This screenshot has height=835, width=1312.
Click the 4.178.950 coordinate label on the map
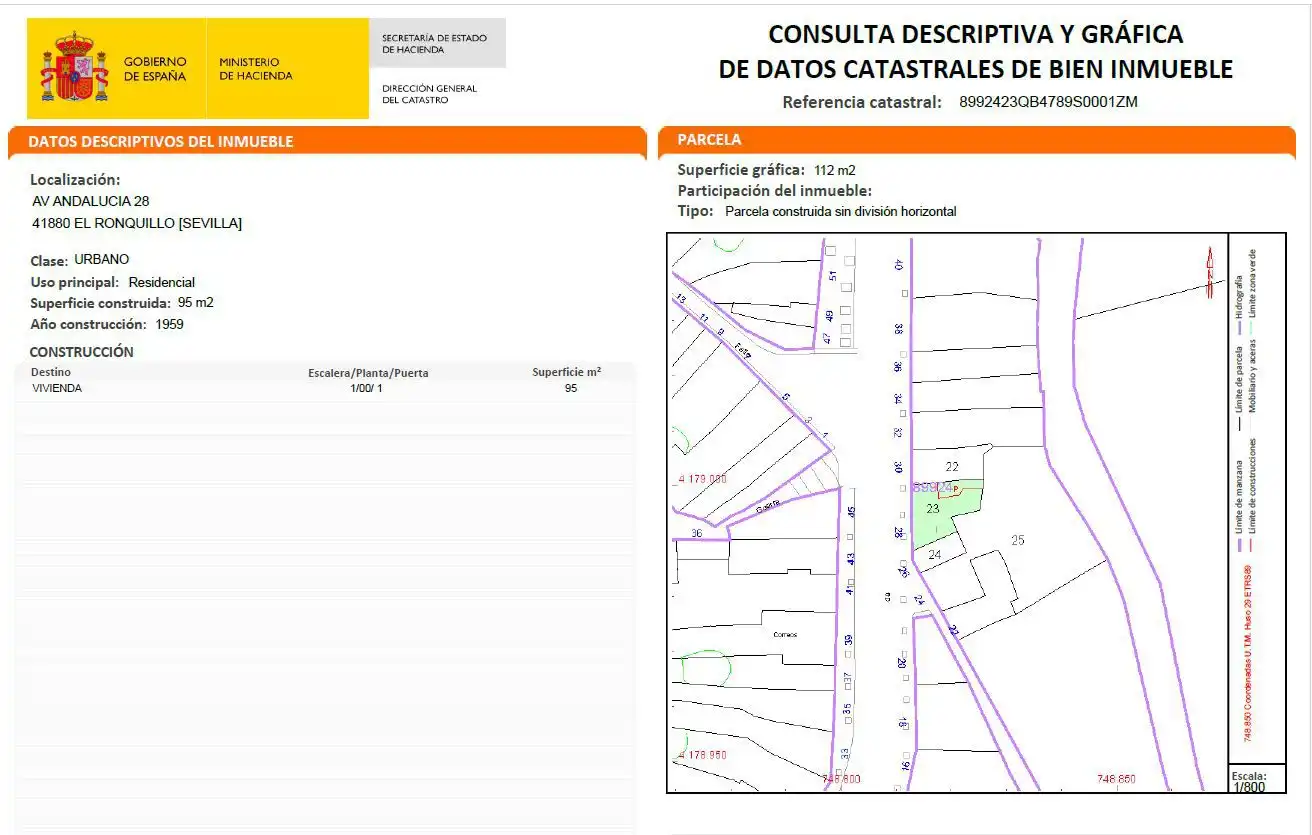[702, 755]
